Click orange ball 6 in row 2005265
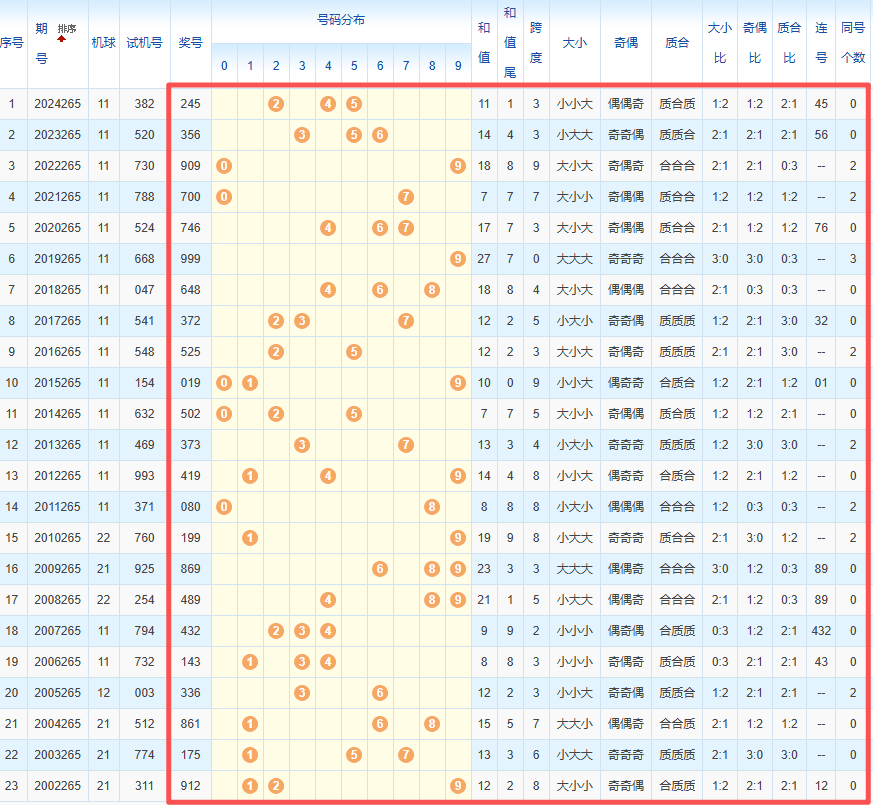Viewport: 873px width, 805px height. pyautogui.click(x=380, y=693)
